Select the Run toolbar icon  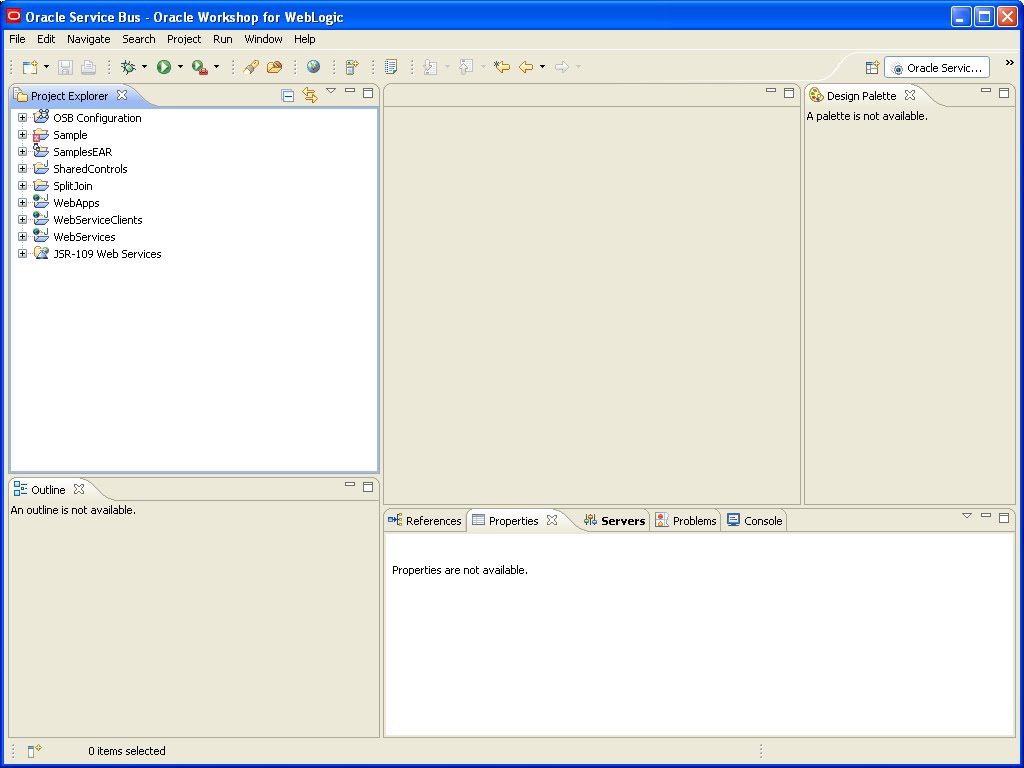click(x=166, y=66)
